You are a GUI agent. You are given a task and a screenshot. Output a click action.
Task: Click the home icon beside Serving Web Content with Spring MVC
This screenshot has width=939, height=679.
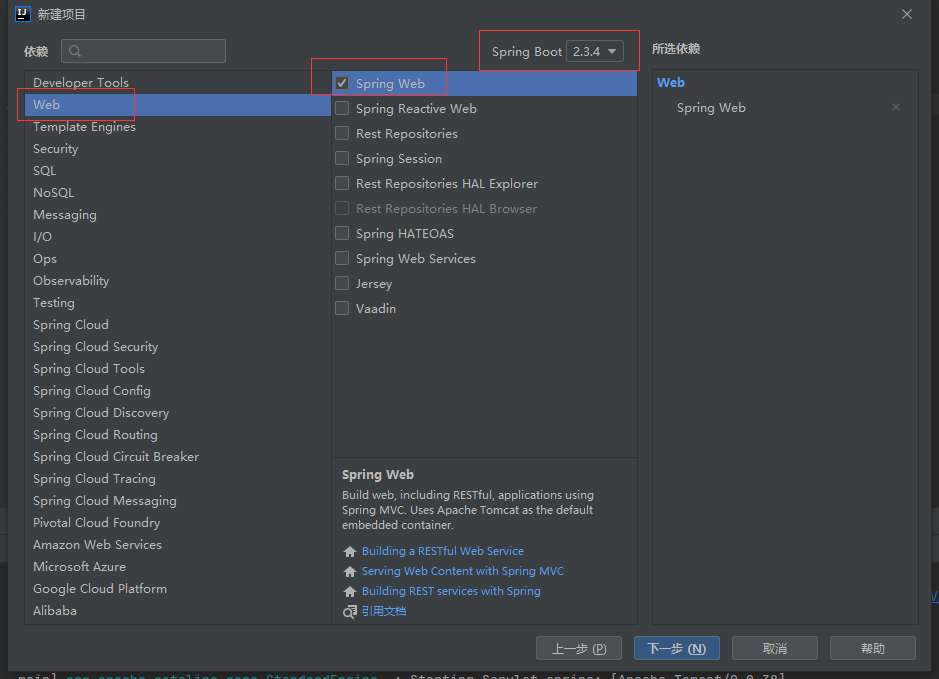(x=350, y=571)
